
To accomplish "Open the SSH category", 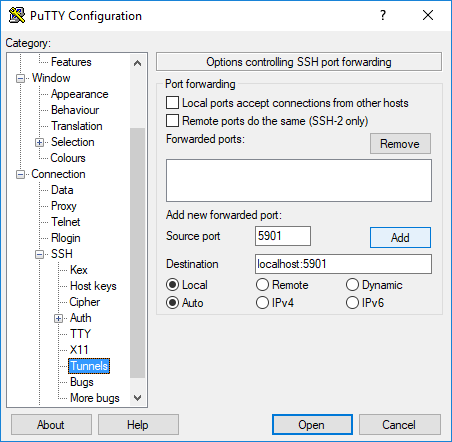I will click(x=62, y=254).
